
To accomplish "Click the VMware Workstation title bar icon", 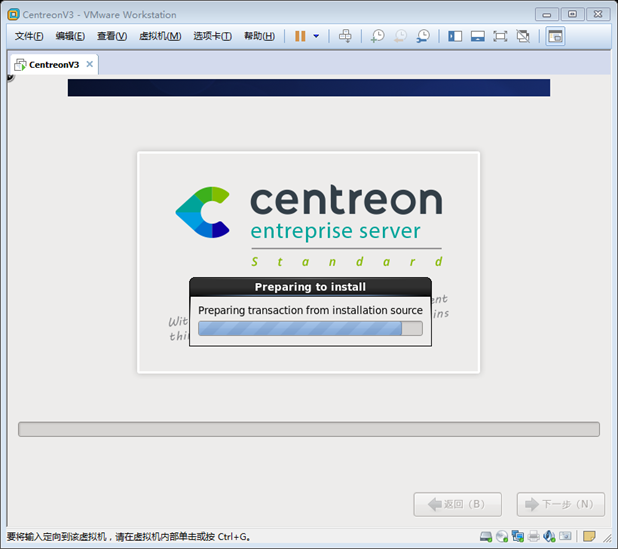I will (x=13, y=15).
